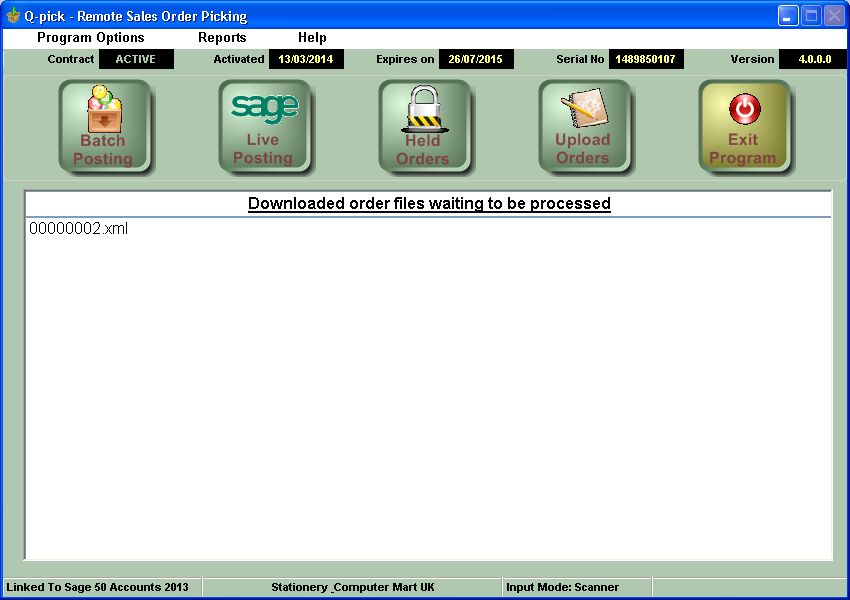
Task: Click 'Stationery _Computer Mart UK' in status bar
Action: pyautogui.click(x=353, y=587)
